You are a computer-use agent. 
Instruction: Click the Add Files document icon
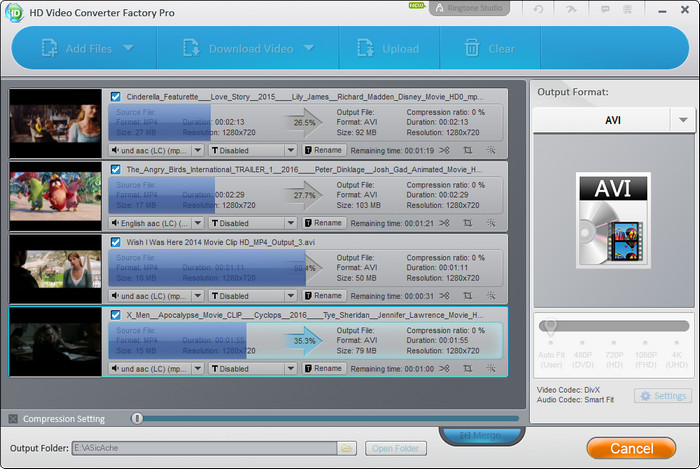[x=50, y=48]
